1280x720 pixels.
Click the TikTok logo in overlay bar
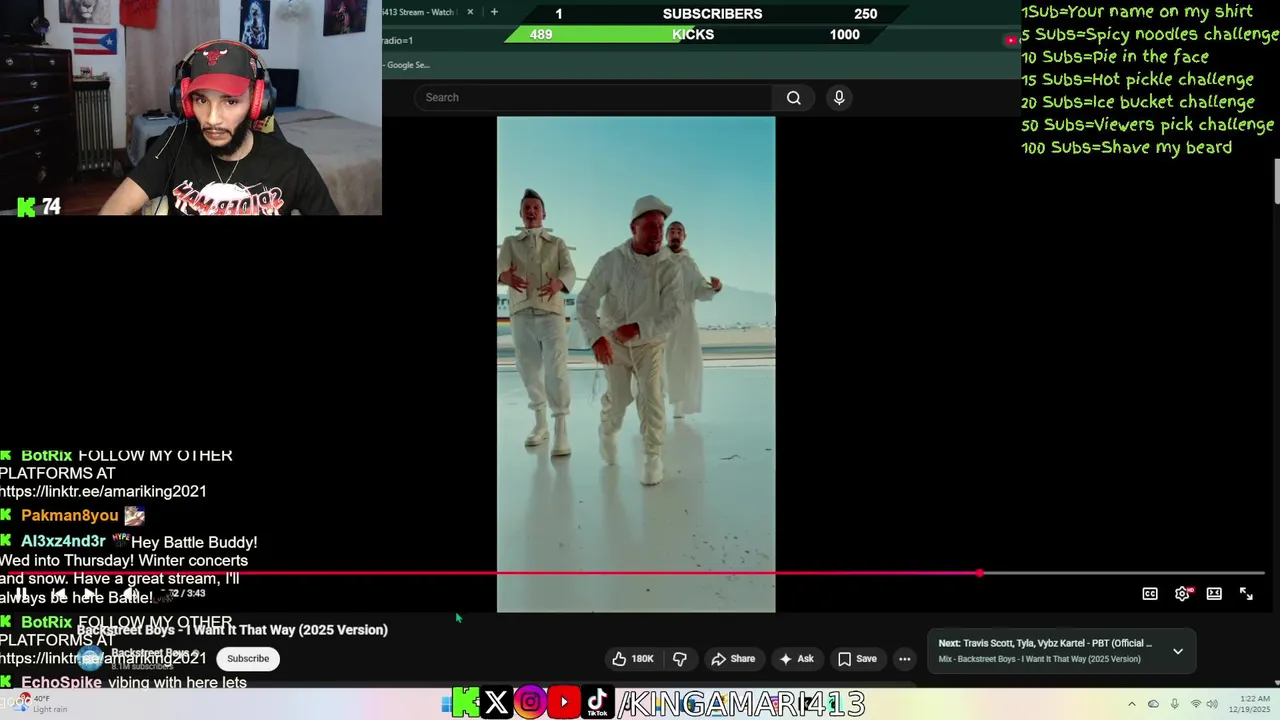(x=597, y=703)
